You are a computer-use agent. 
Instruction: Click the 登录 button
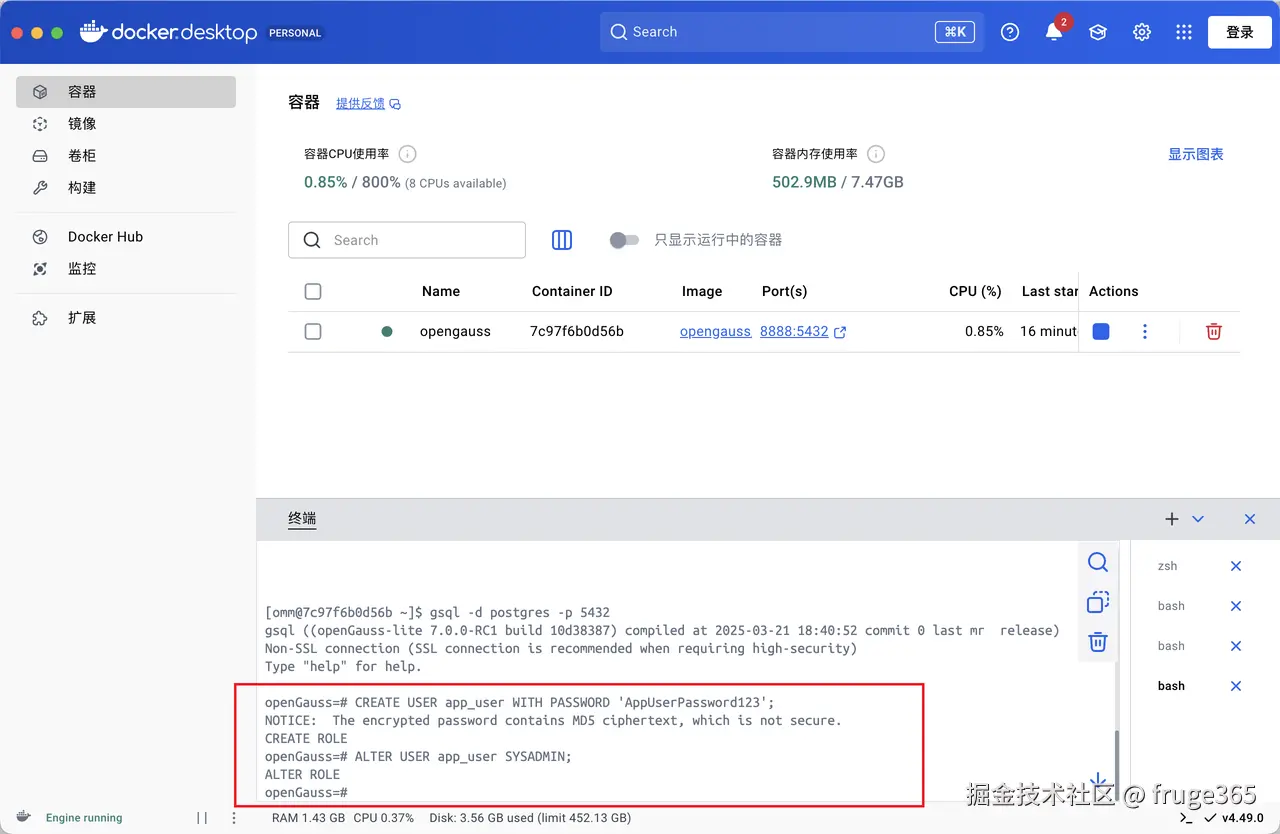pos(1239,31)
